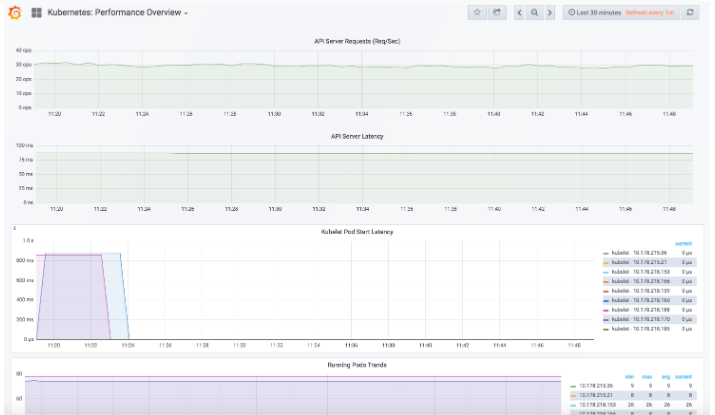Toggle the kubelet - 10.178.218.153 series in legend
The height and width of the screenshot is (415, 715).
(641, 272)
